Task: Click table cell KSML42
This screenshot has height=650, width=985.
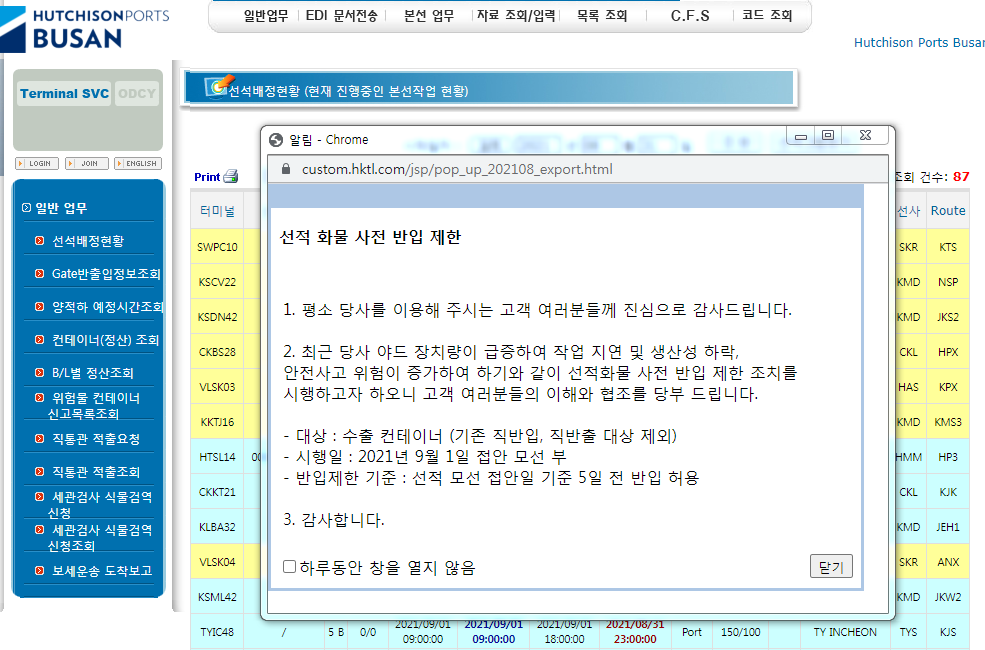Action: (217, 597)
